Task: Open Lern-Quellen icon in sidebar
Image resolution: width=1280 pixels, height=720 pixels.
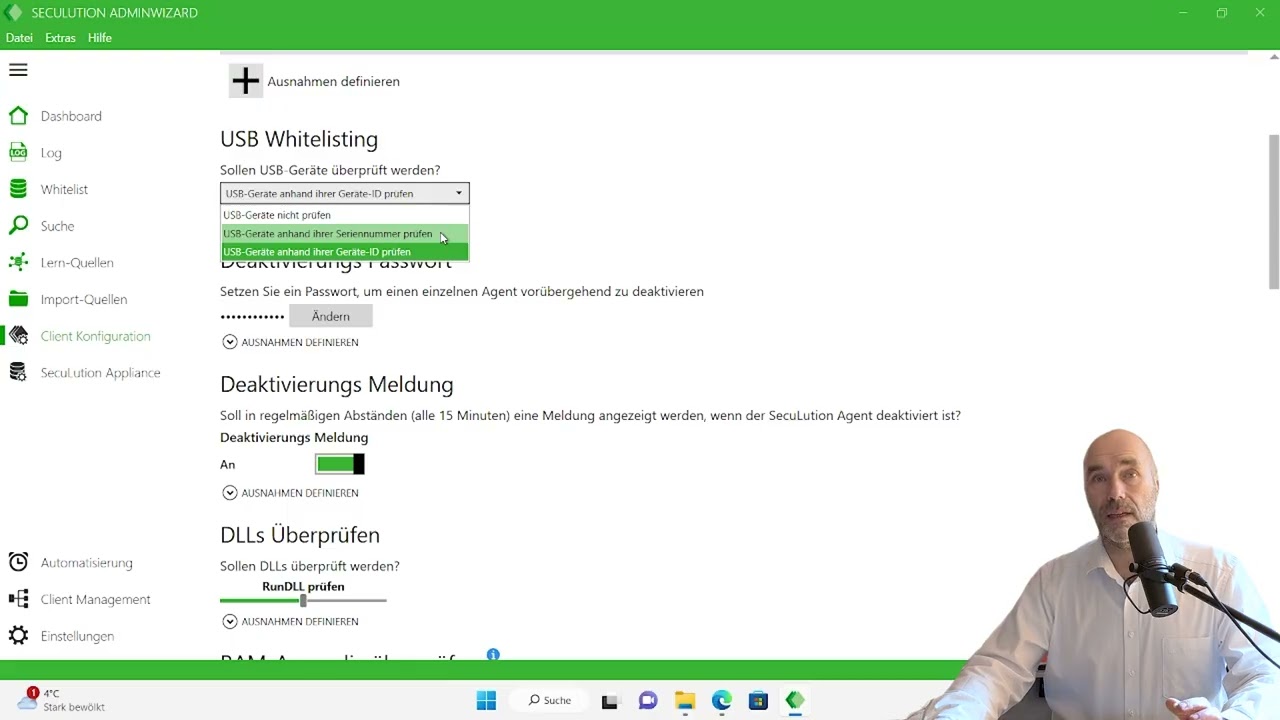Action: [18, 262]
